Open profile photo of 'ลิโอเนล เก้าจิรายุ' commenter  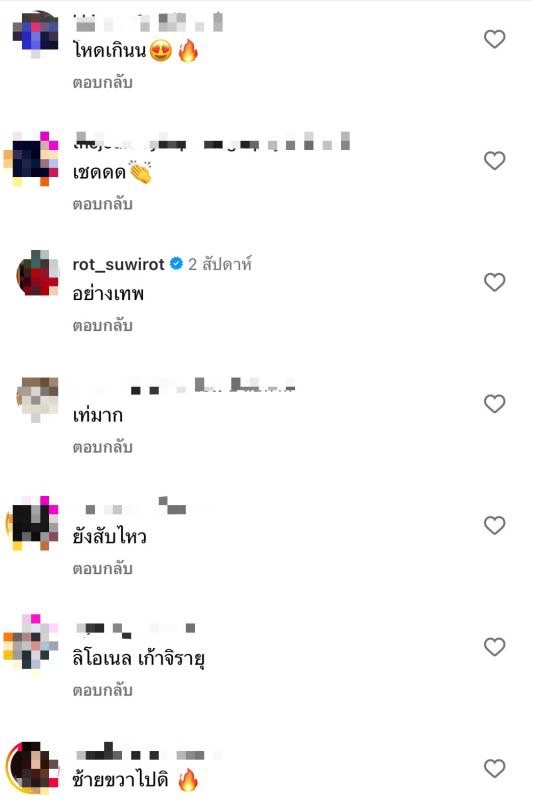pyautogui.click(x=32, y=643)
